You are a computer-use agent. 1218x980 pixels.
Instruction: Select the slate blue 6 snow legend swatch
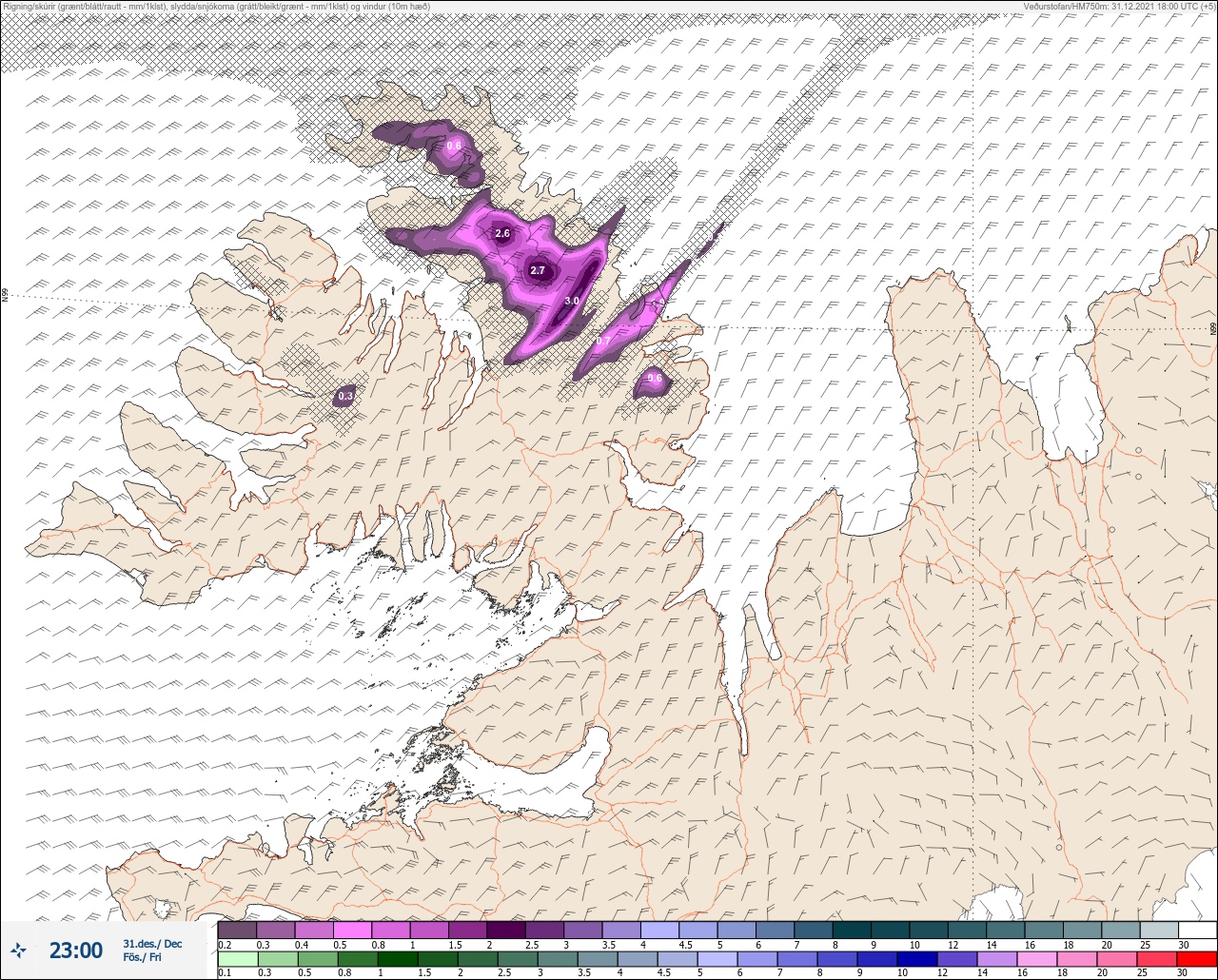point(775,930)
